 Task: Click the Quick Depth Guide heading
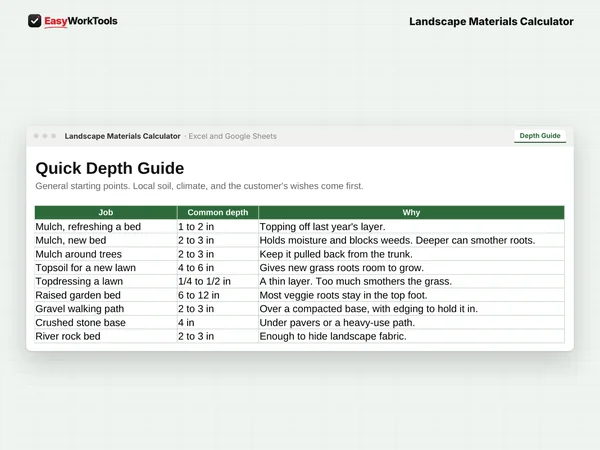[x=110, y=168]
